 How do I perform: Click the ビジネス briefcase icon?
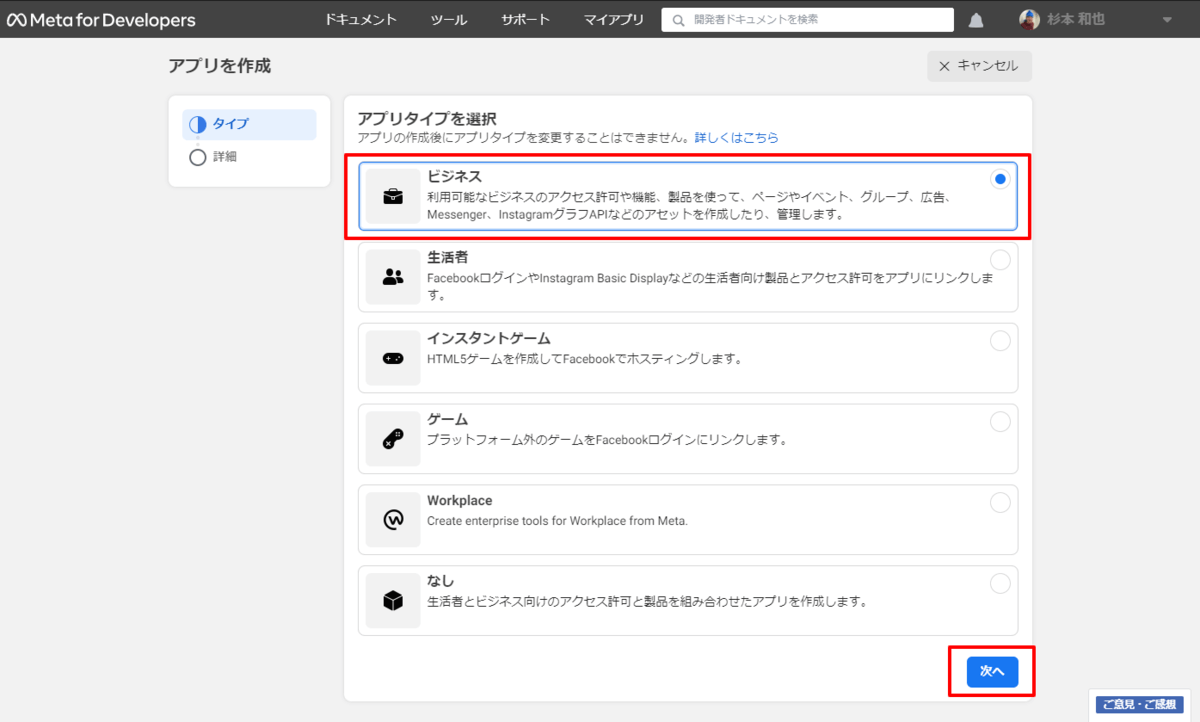tap(393, 196)
